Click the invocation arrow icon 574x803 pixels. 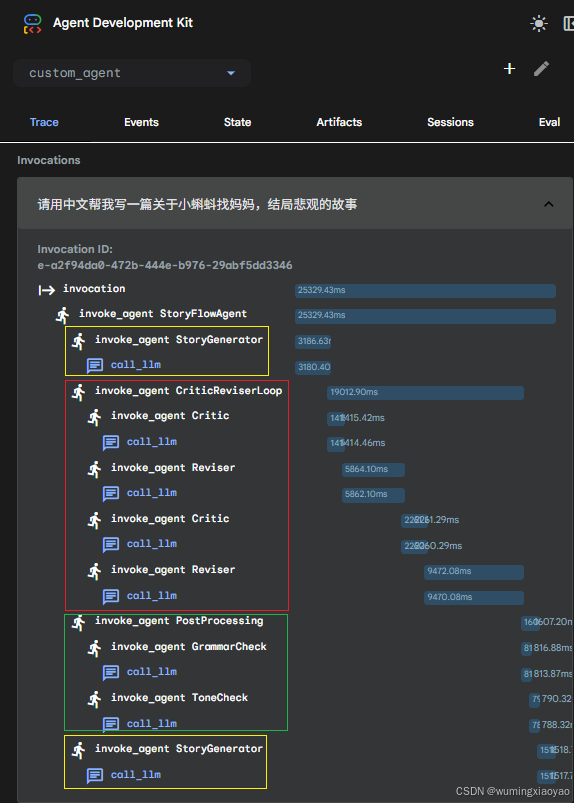coord(47,290)
